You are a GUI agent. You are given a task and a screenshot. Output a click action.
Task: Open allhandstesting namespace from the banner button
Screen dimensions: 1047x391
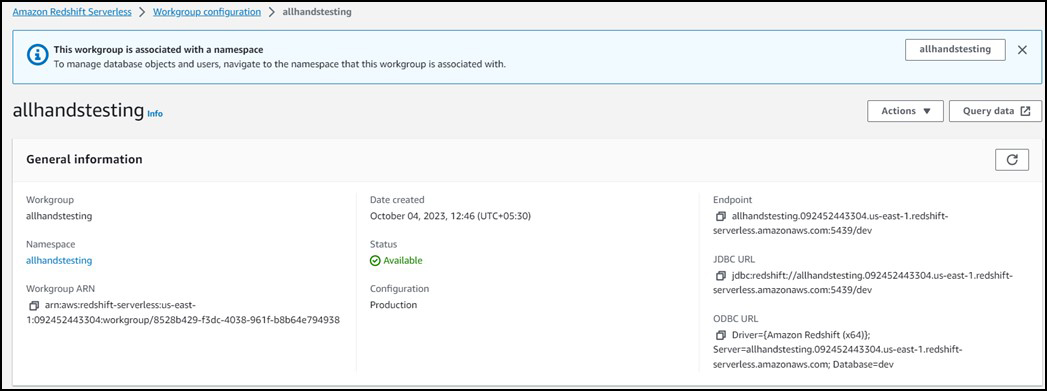[x=955, y=50]
